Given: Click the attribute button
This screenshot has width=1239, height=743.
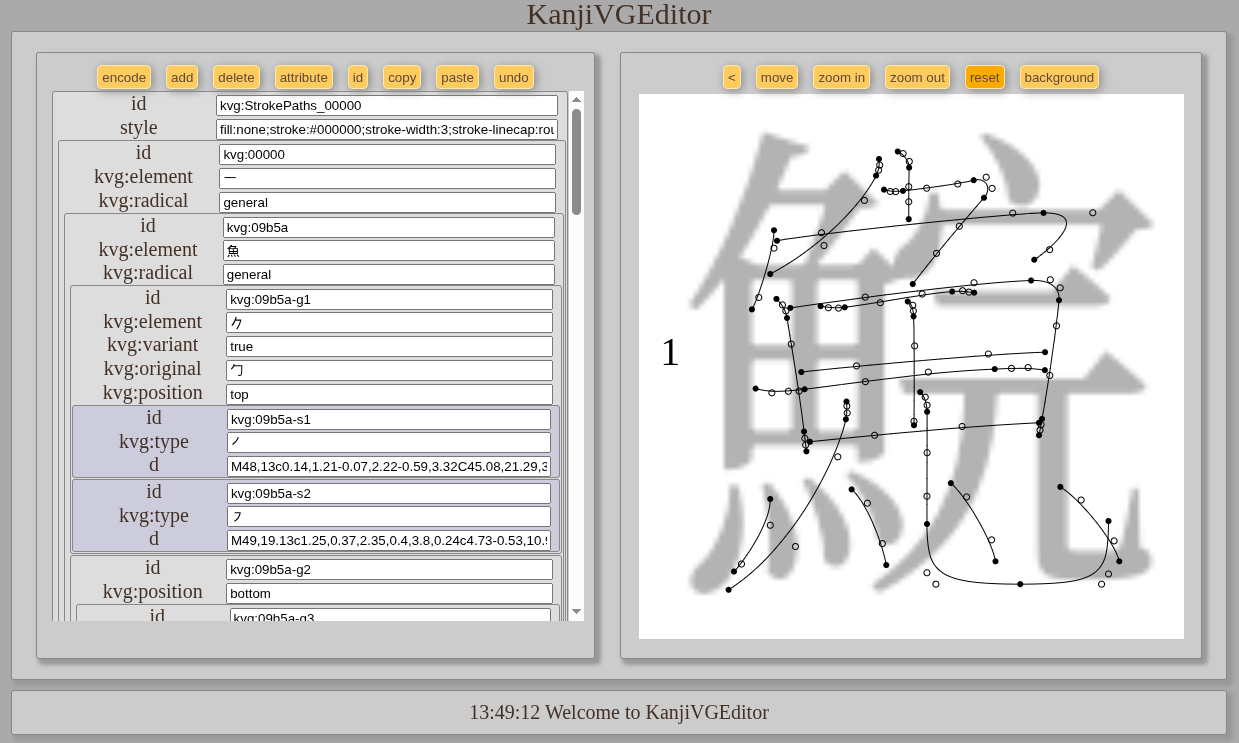Looking at the screenshot, I should [x=304, y=77].
